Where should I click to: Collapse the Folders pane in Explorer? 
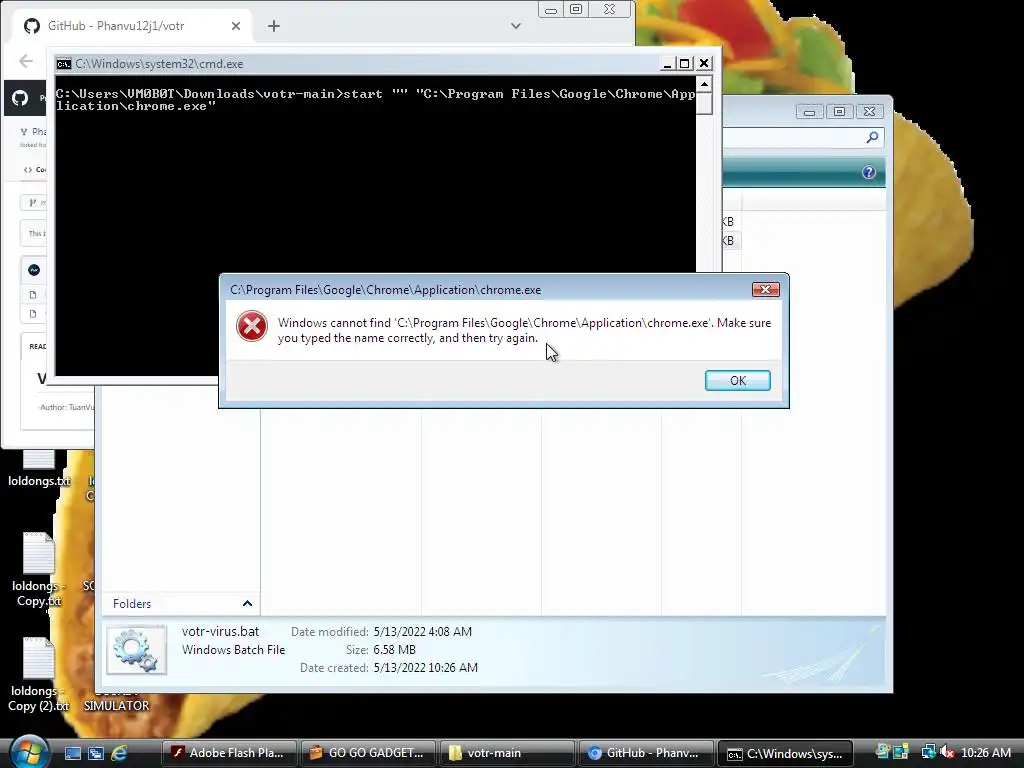click(x=247, y=603)
